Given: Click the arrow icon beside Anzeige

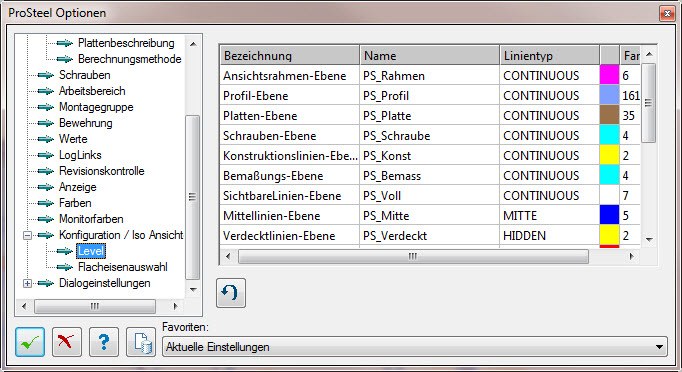Looking at the screenshot, I should click(46, 188).
